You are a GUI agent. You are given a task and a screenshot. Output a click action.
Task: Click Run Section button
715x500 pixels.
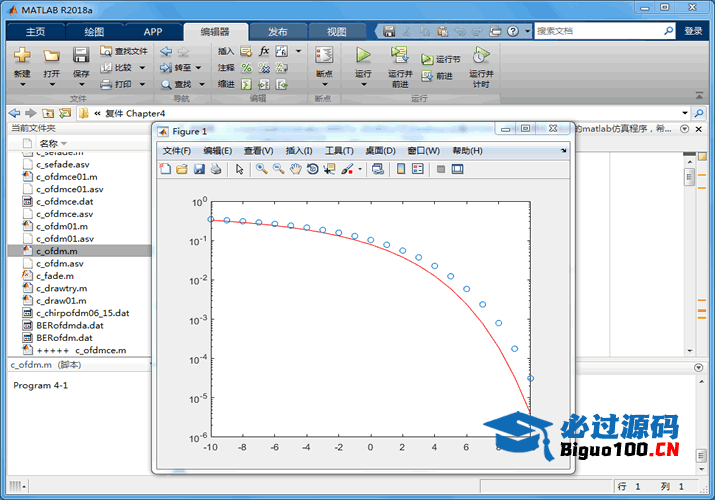click(440, 59)
